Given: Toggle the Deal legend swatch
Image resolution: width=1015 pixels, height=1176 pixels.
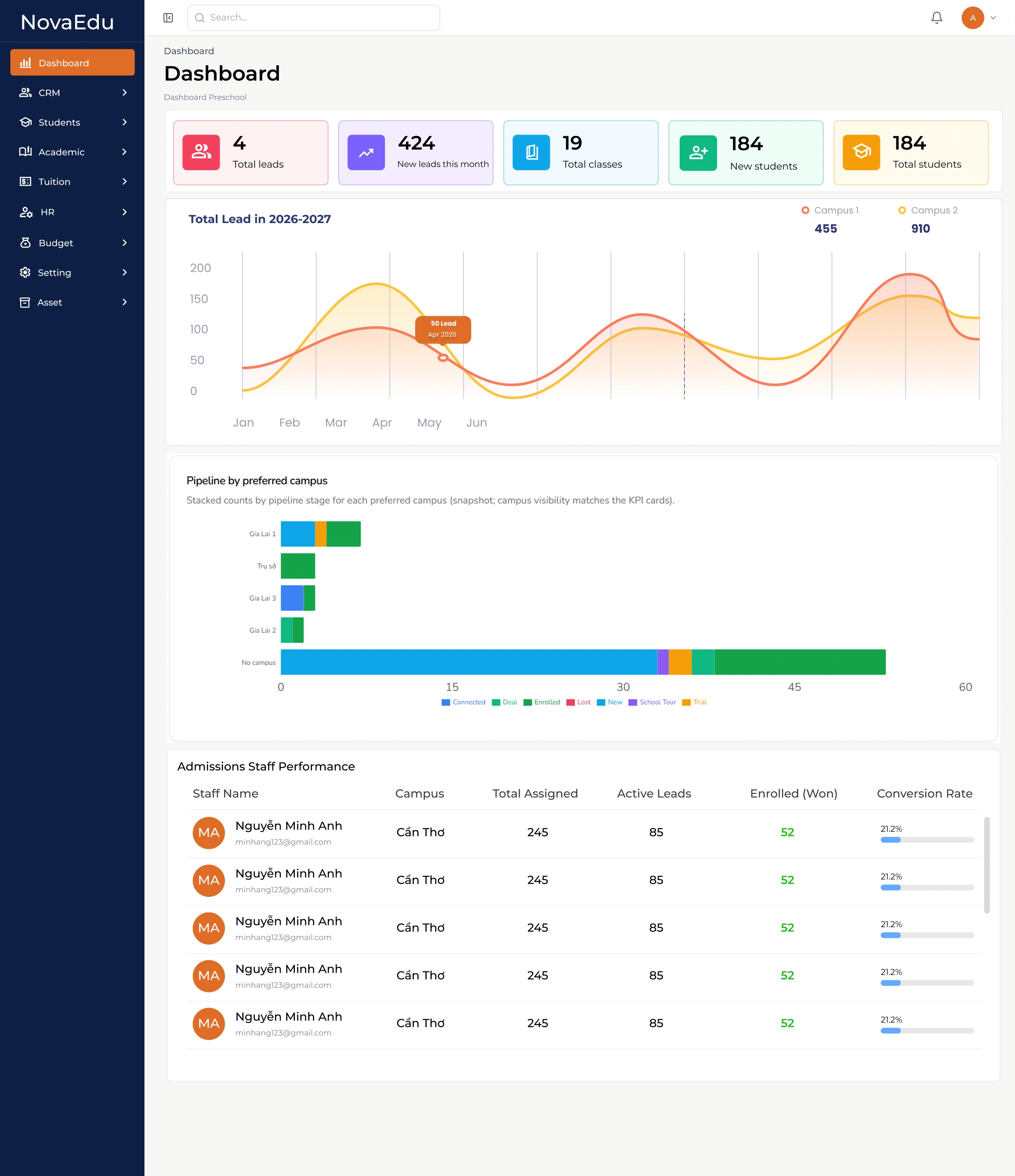Looking at the screenshot, I should point(496,702).
